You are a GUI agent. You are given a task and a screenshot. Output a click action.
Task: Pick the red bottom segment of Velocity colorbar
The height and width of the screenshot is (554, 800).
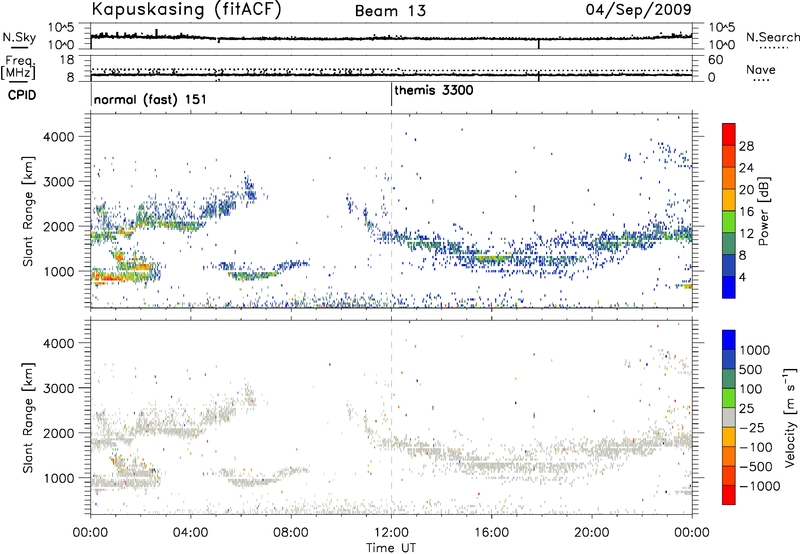tap(729, 495)
